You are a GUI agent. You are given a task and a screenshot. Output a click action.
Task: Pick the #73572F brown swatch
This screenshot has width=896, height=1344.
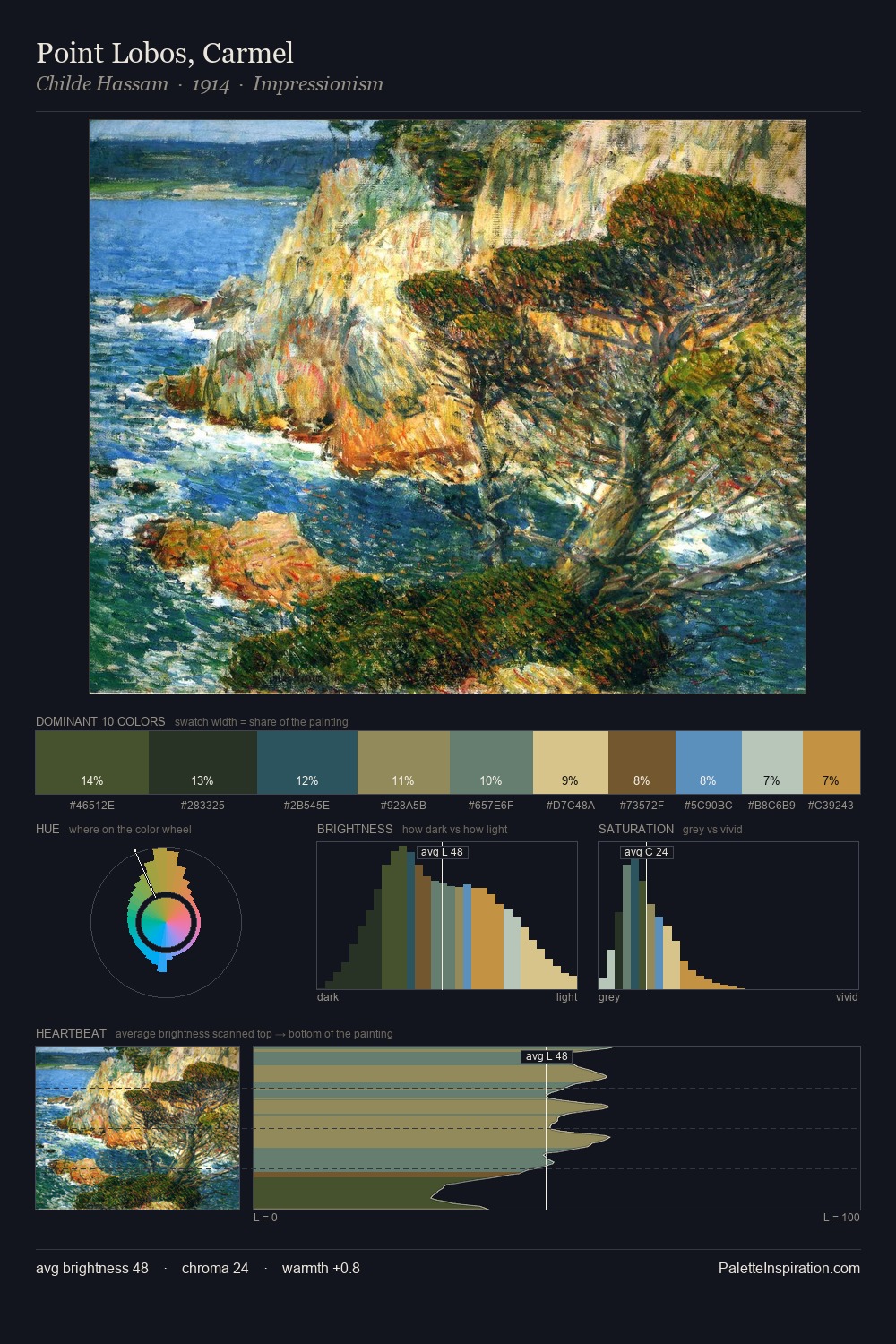pyautogui.click(x=642, y=762)
